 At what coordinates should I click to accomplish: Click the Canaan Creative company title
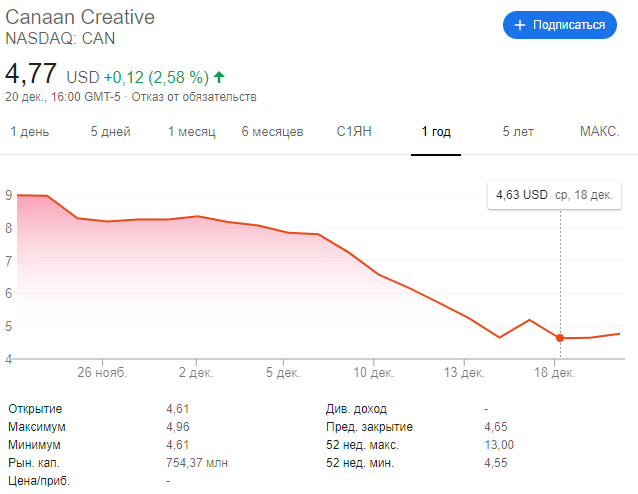point(81,19)
